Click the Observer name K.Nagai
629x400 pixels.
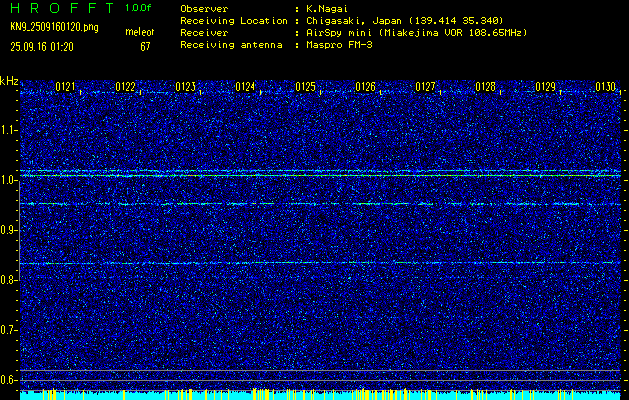click(x=326, y=9)
